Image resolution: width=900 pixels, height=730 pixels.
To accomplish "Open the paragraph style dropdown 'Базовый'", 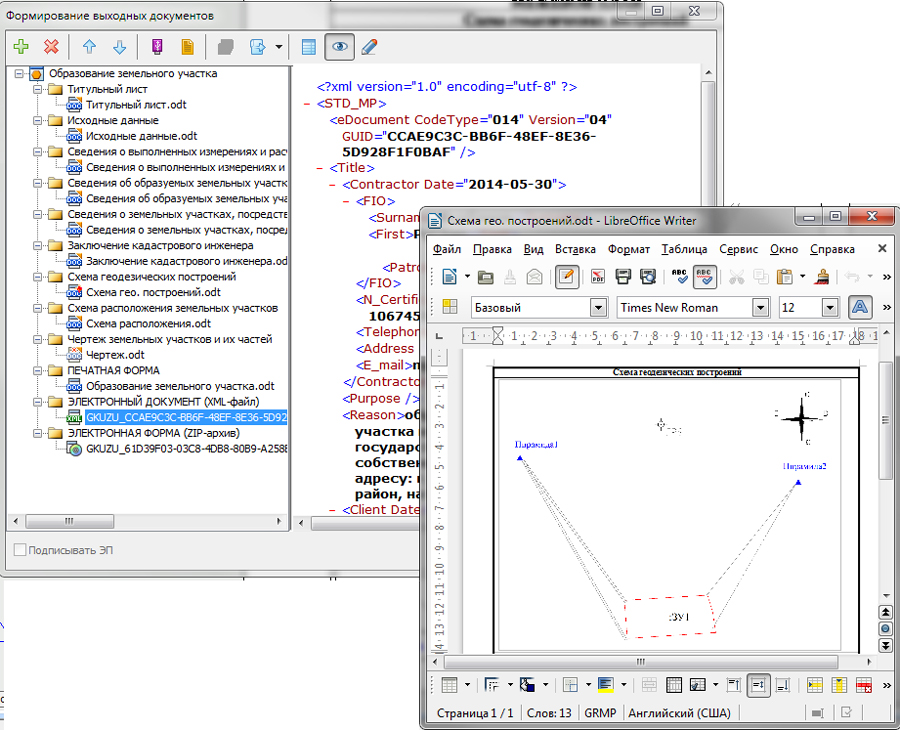I will click(x=598, y=308).
